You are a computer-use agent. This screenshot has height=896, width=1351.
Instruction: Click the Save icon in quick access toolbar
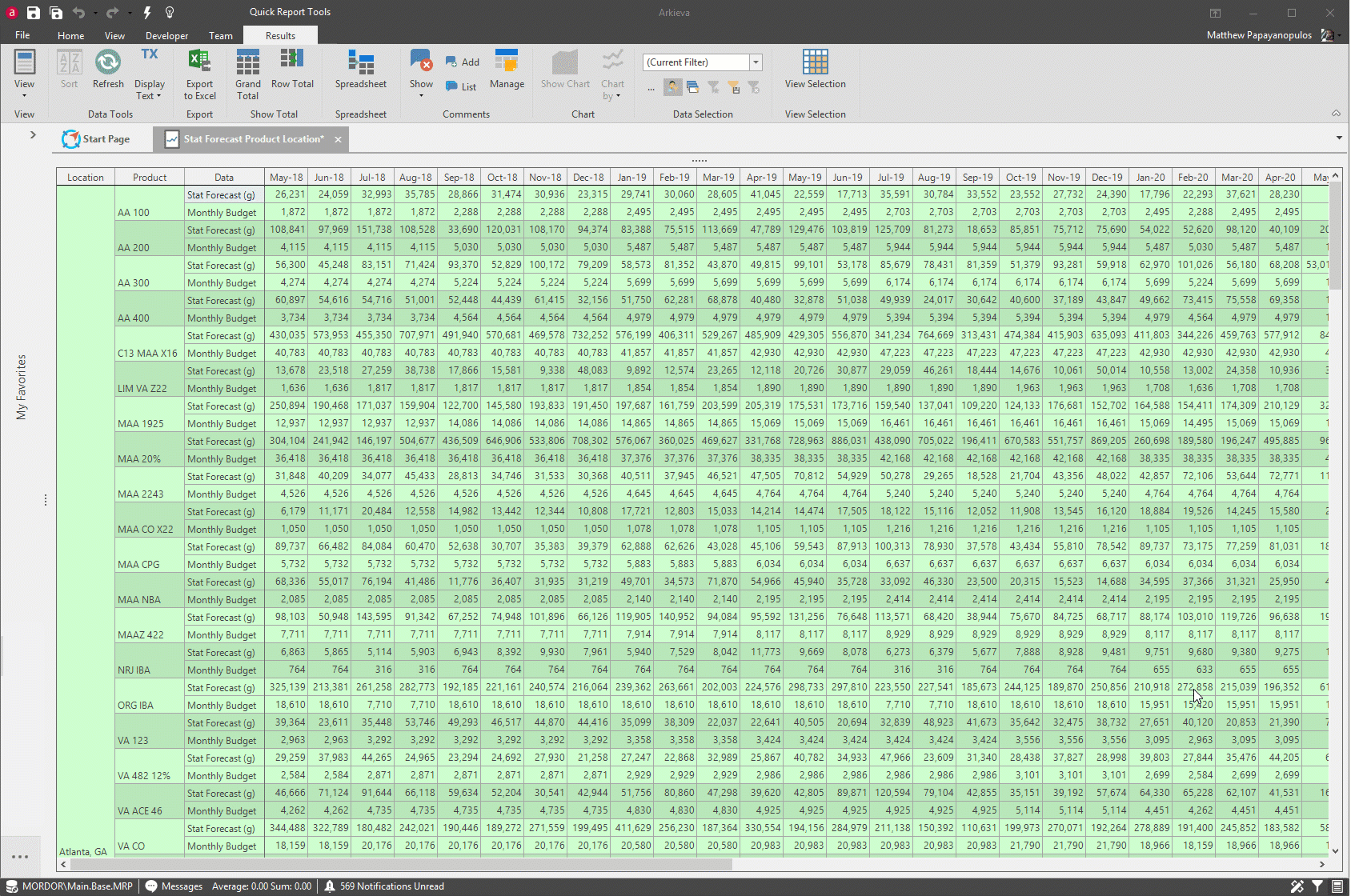click(33, 13)
